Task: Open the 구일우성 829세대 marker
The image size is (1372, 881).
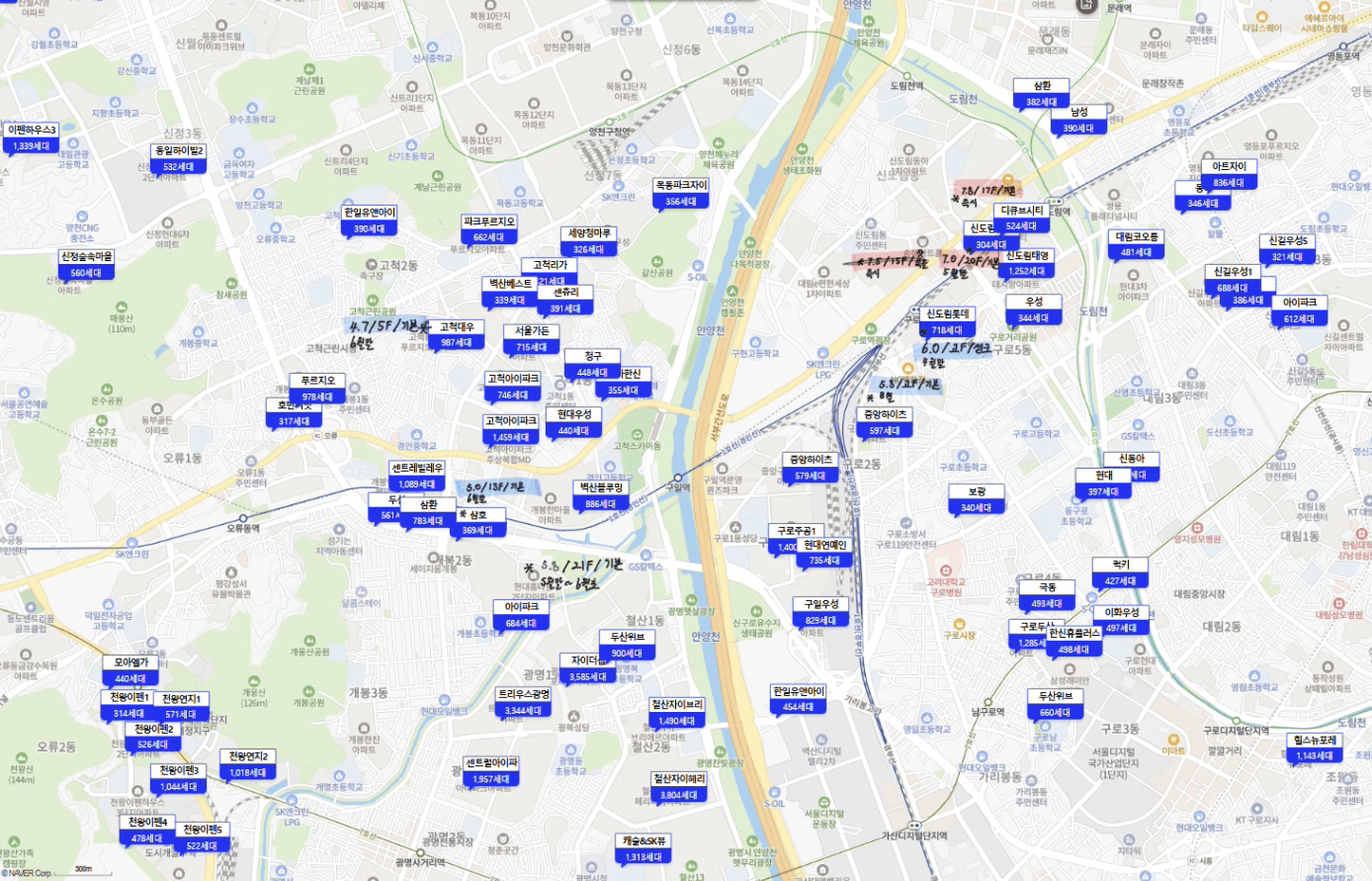Action: (820, 612)
